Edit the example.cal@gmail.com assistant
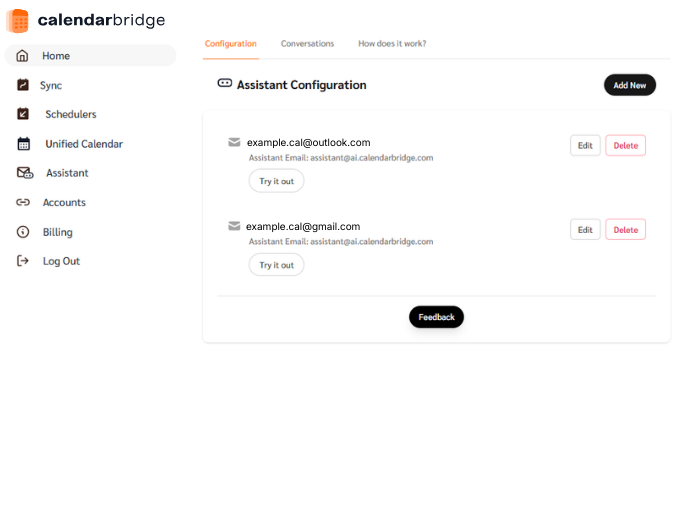Image resolution: width=700 pixels, height=527 pixels. click(585, 230)
